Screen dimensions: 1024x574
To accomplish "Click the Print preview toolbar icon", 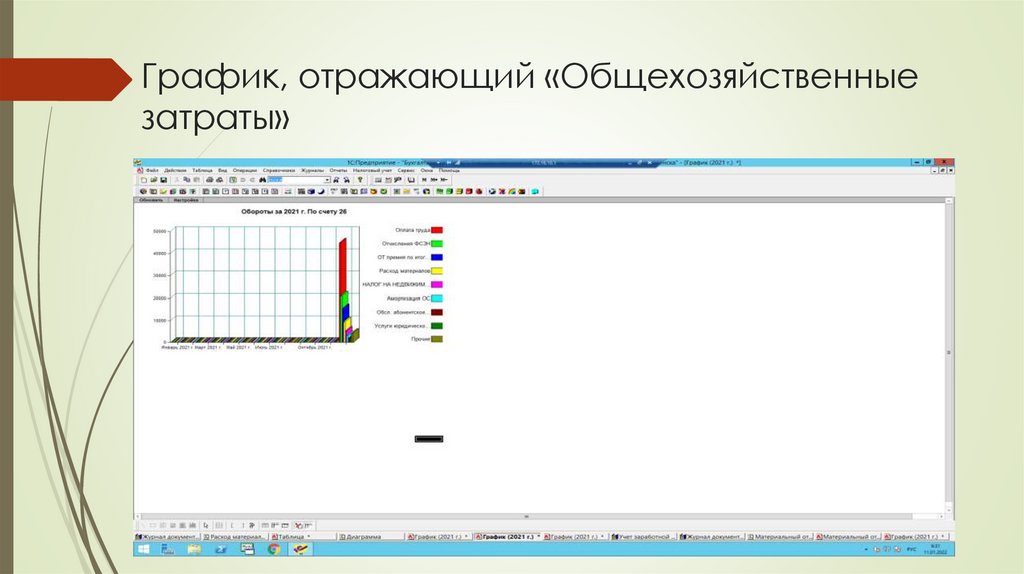I will tap(219, 180).
